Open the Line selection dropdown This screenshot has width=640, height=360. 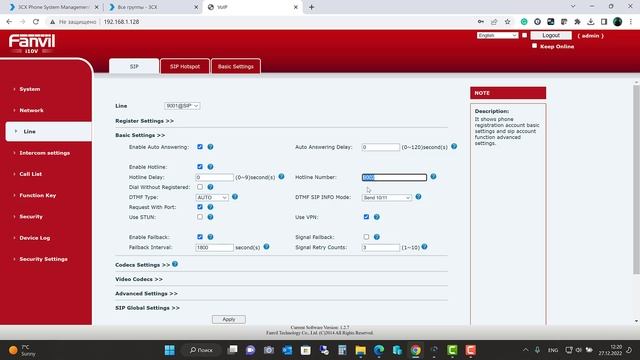click(x=182, y=106)
